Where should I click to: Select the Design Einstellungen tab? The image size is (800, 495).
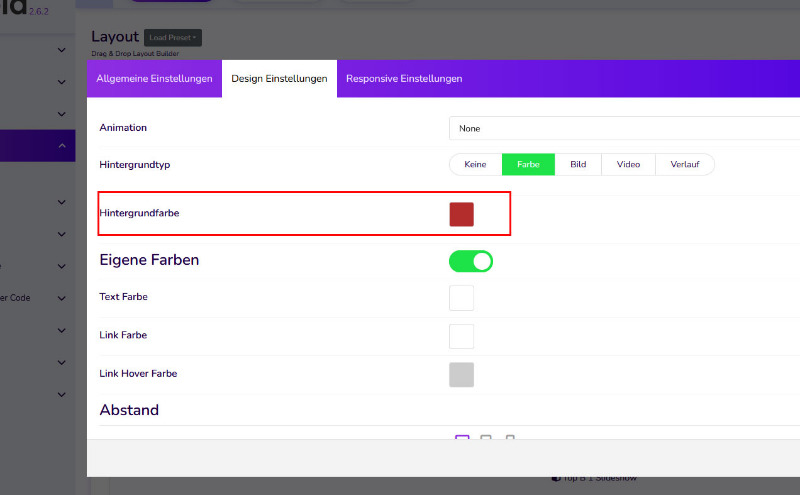point(279,79)
